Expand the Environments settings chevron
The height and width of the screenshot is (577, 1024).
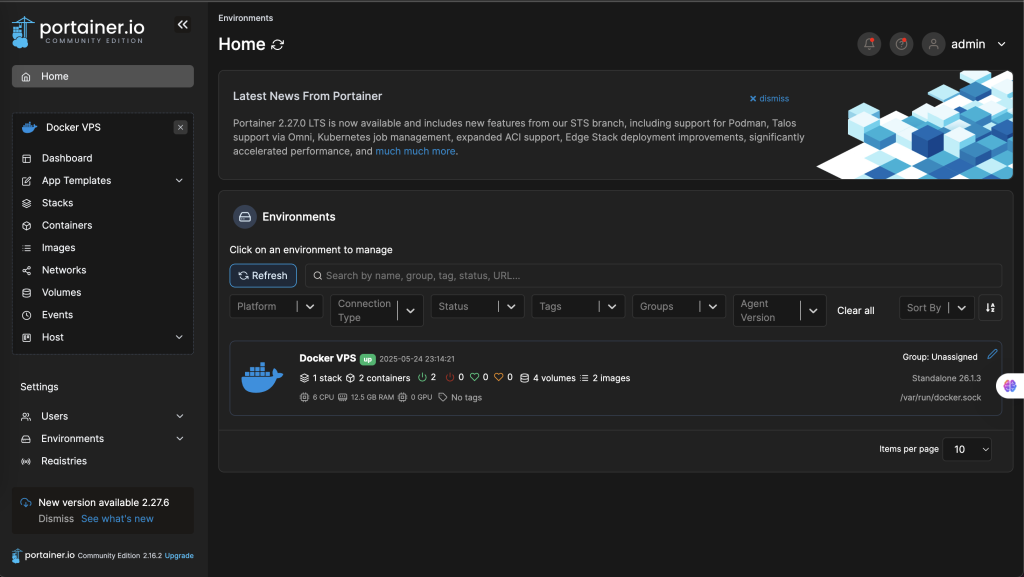[180, 439]
